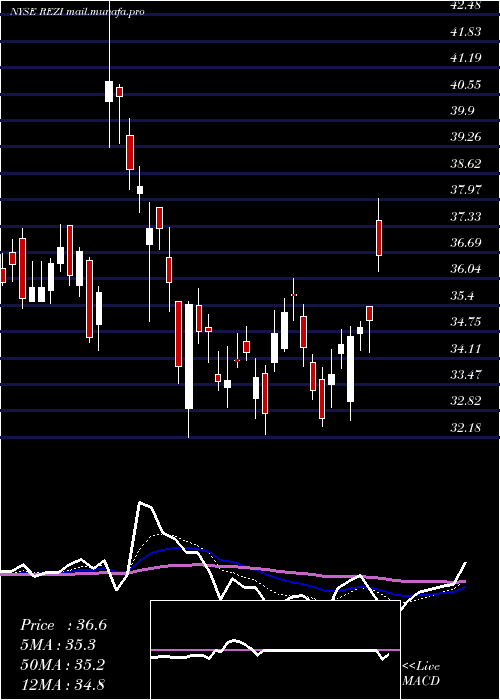The image size is (500, 700).
Task: Select the 39.26 price axis label
Action: pos(466,137)
